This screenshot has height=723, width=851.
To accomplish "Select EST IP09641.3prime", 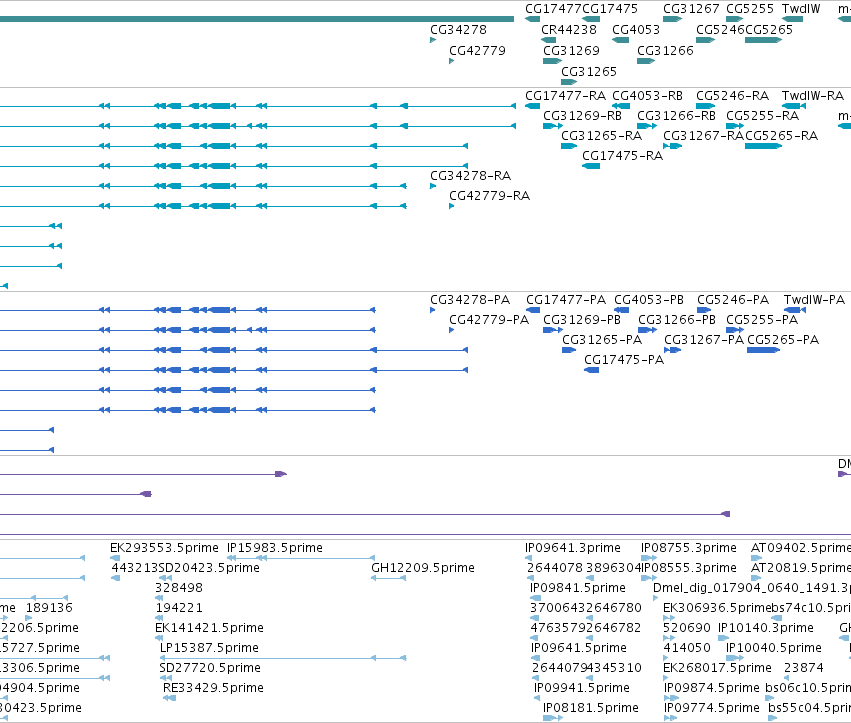I will (573, 548).
